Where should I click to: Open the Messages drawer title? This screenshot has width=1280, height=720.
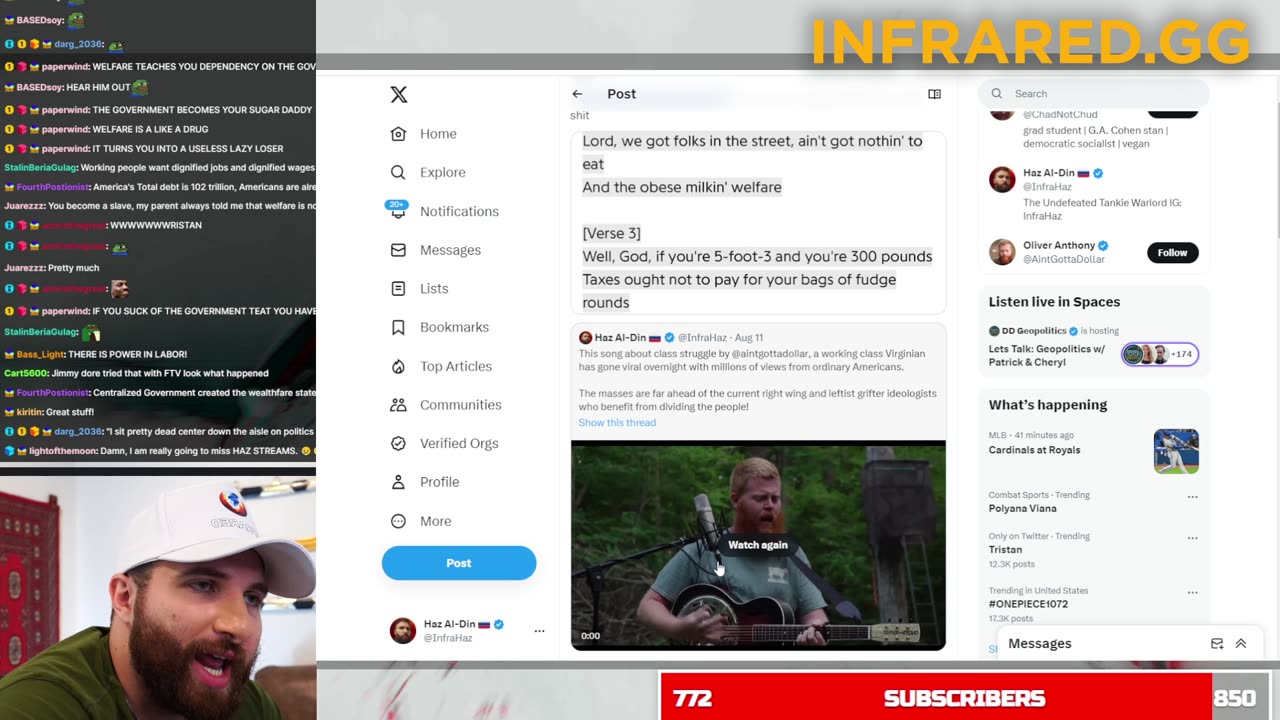click(x=1040, y=644)
